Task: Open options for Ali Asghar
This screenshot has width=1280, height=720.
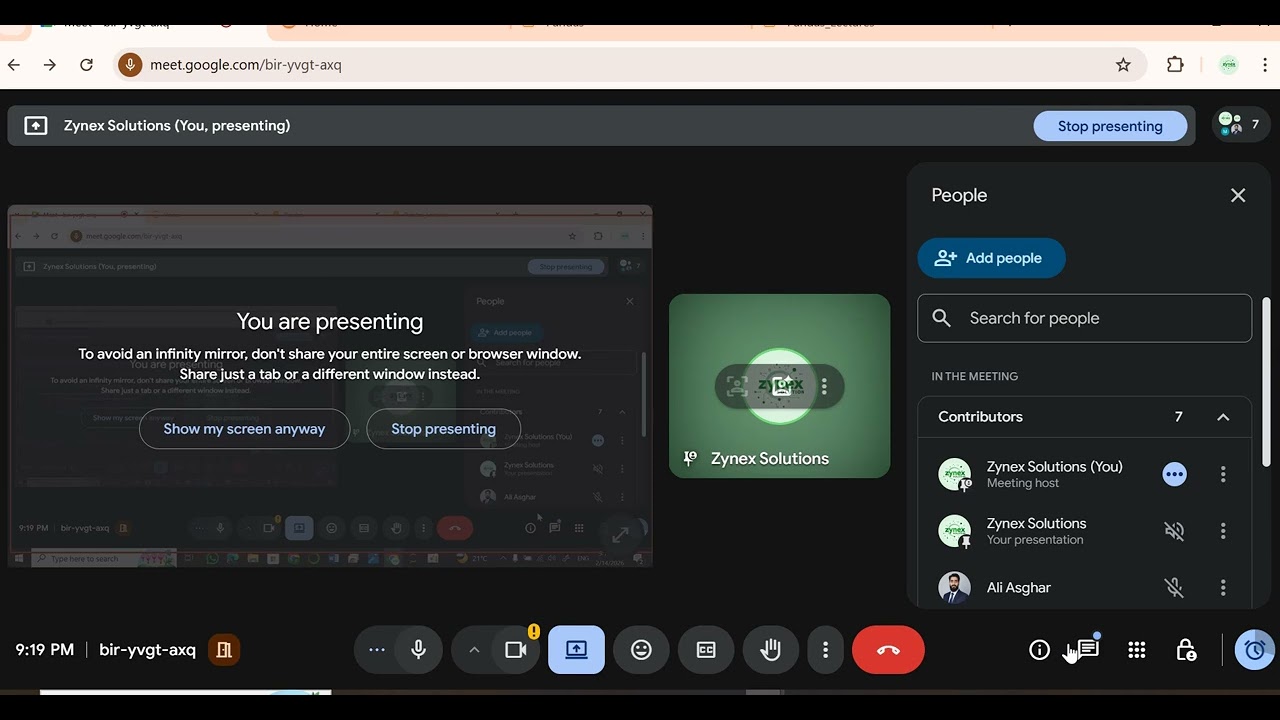Action: point(1223,588)
